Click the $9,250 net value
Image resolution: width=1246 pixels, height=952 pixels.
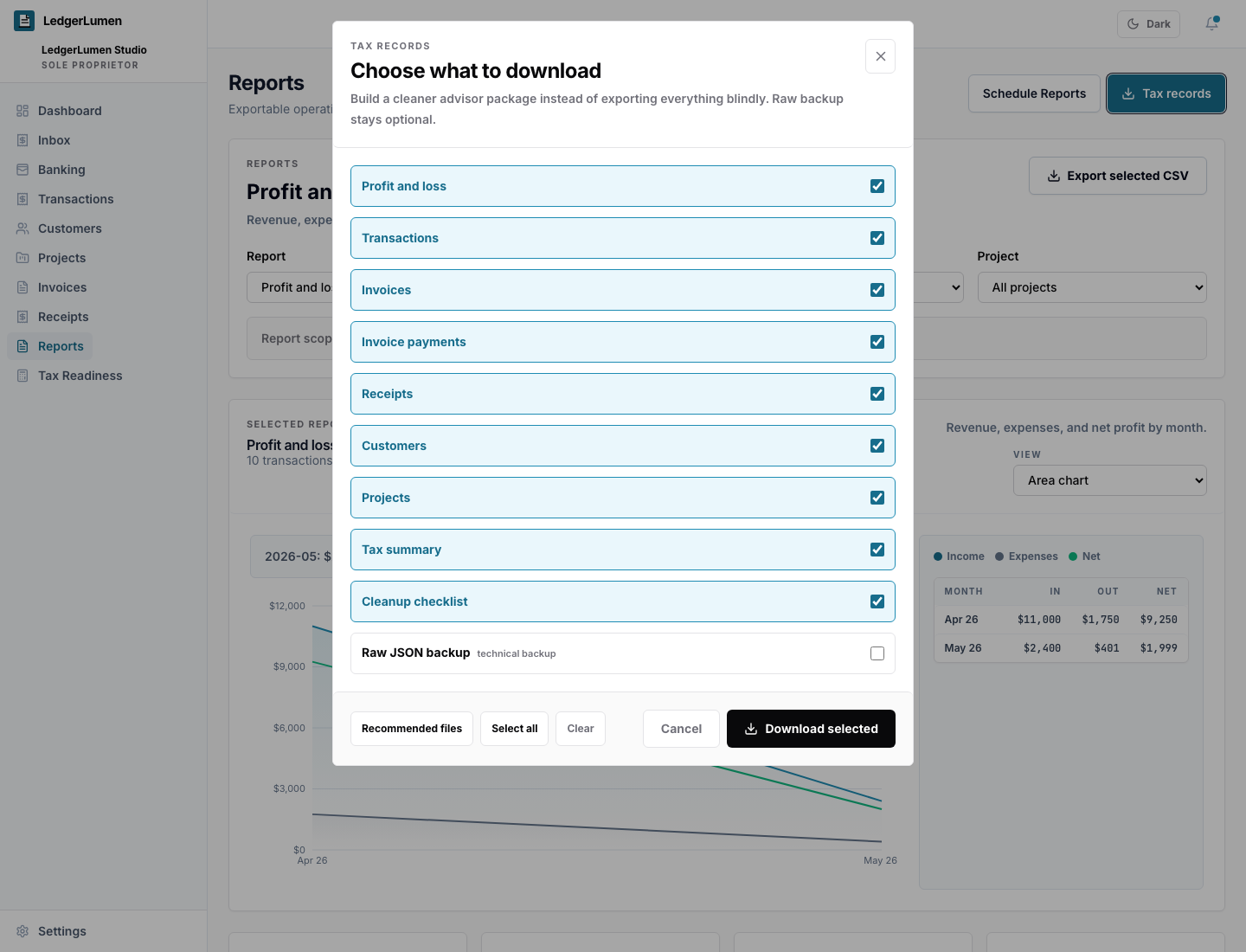(1159, 620)
